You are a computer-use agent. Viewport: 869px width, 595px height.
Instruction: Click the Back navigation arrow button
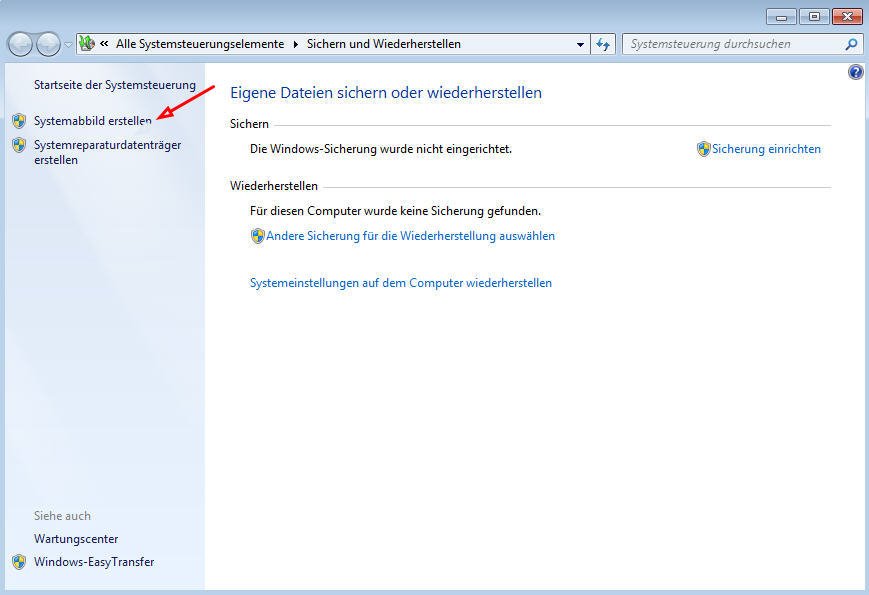[21, 44]
